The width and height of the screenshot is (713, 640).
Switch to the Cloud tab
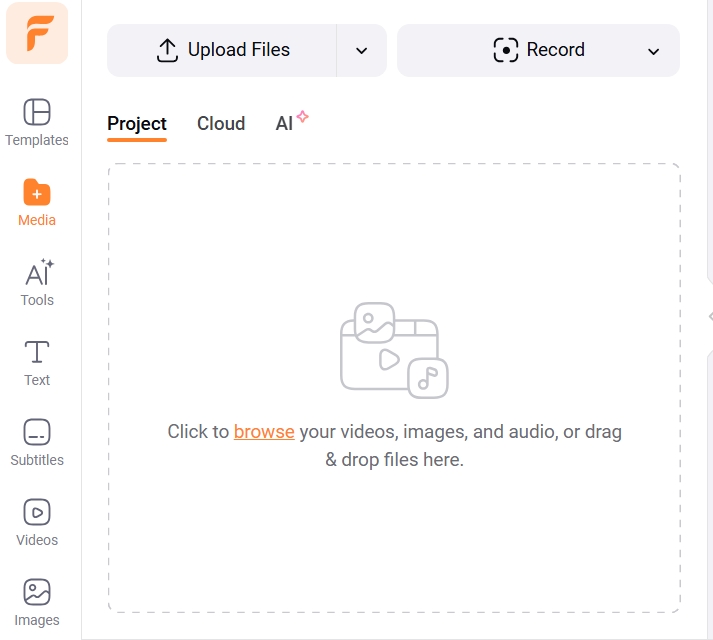click(x=221, y=124)
